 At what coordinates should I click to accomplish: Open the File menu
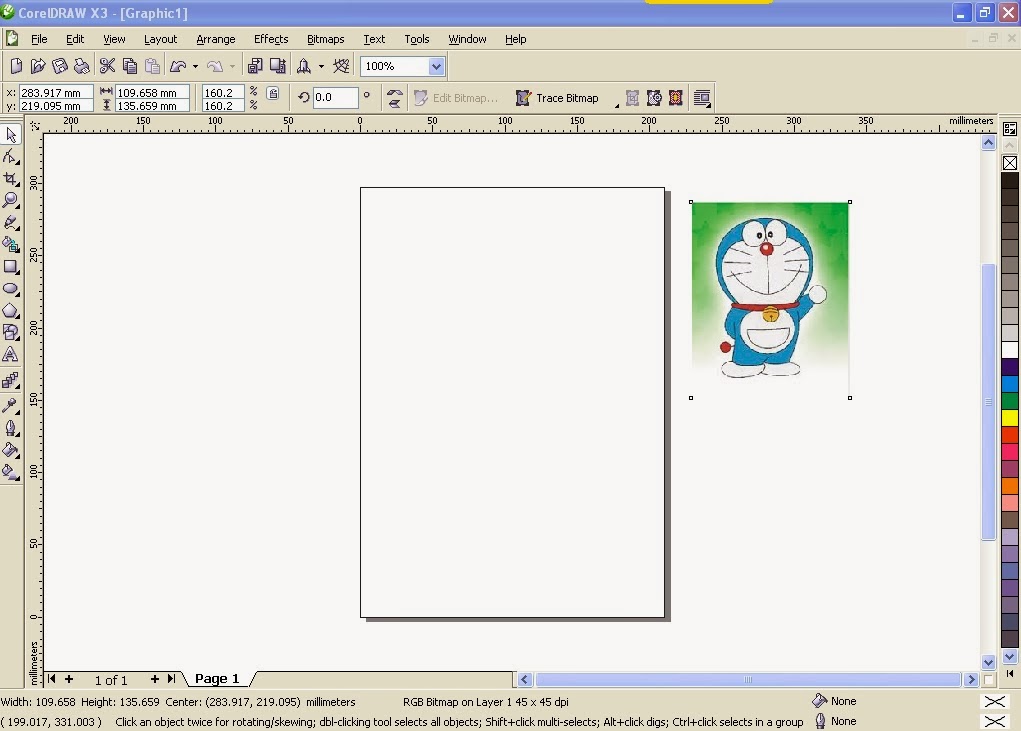[39, 39]
